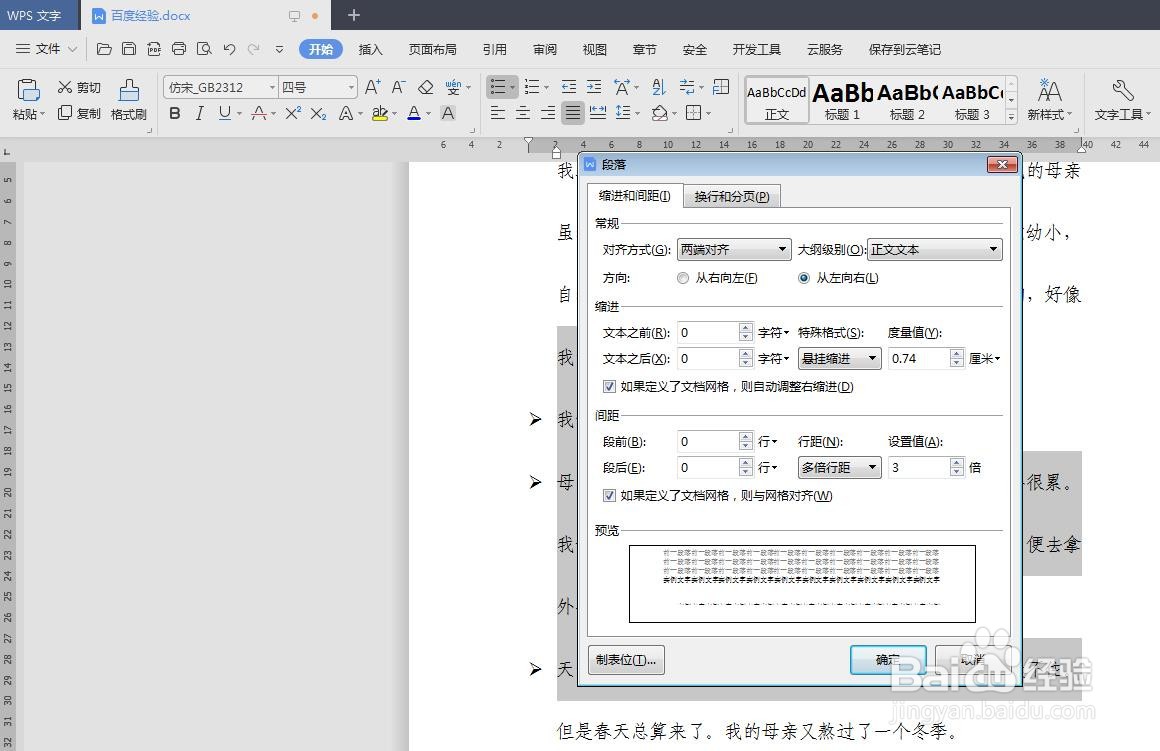Select the 正文 style

[777, 100]
